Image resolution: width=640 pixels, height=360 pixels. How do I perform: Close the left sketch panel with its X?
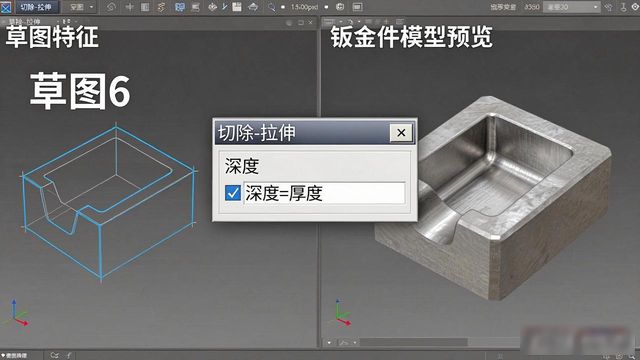point(311,22)
